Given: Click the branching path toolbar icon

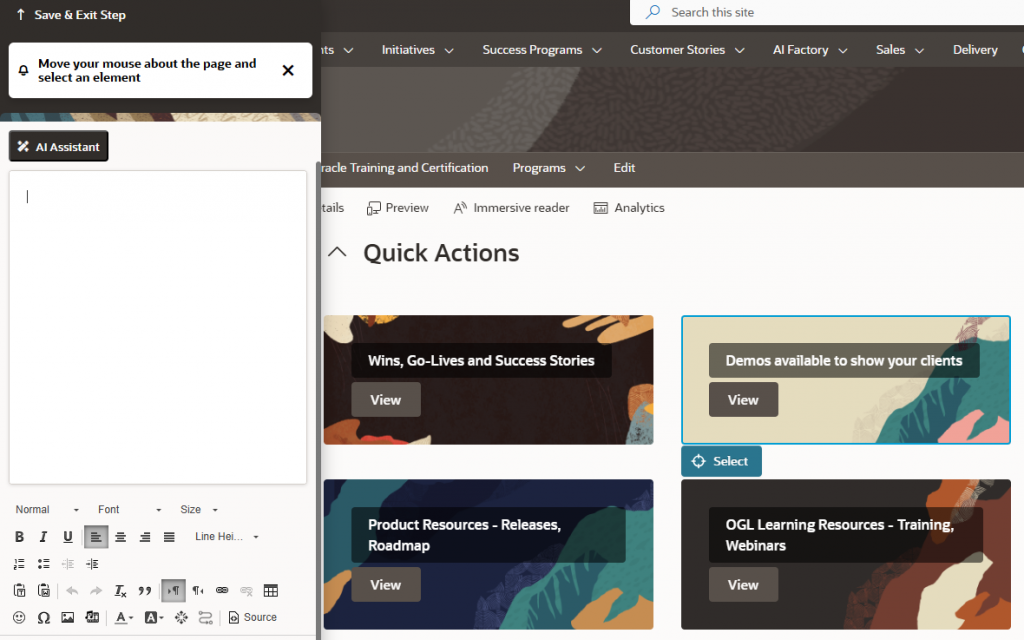Looking at the screenshot, I should point(205,617).
